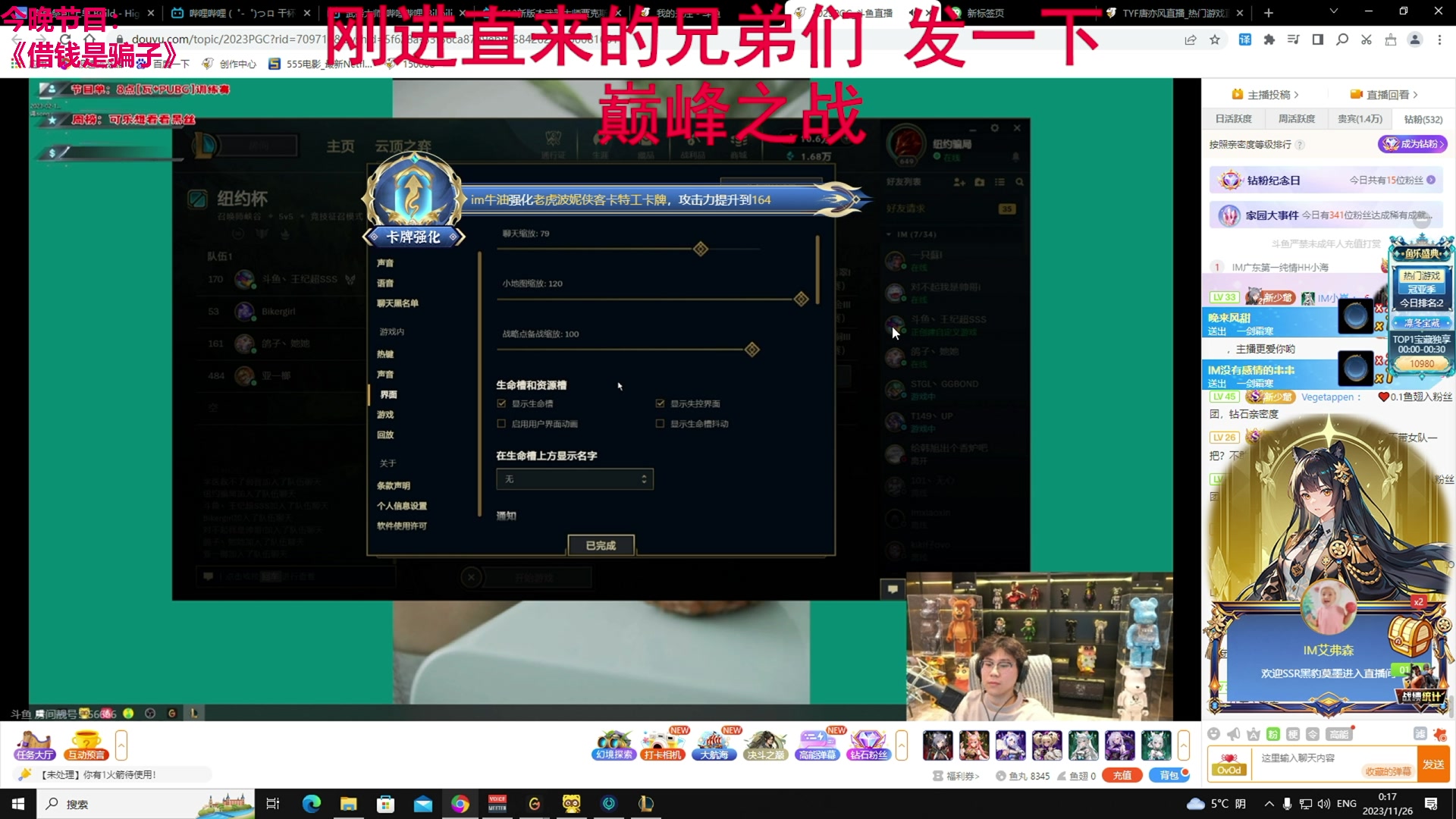Uncheck the 显示生命槽 checkbox
The image size is (1456, 819).
pos(502,403)
